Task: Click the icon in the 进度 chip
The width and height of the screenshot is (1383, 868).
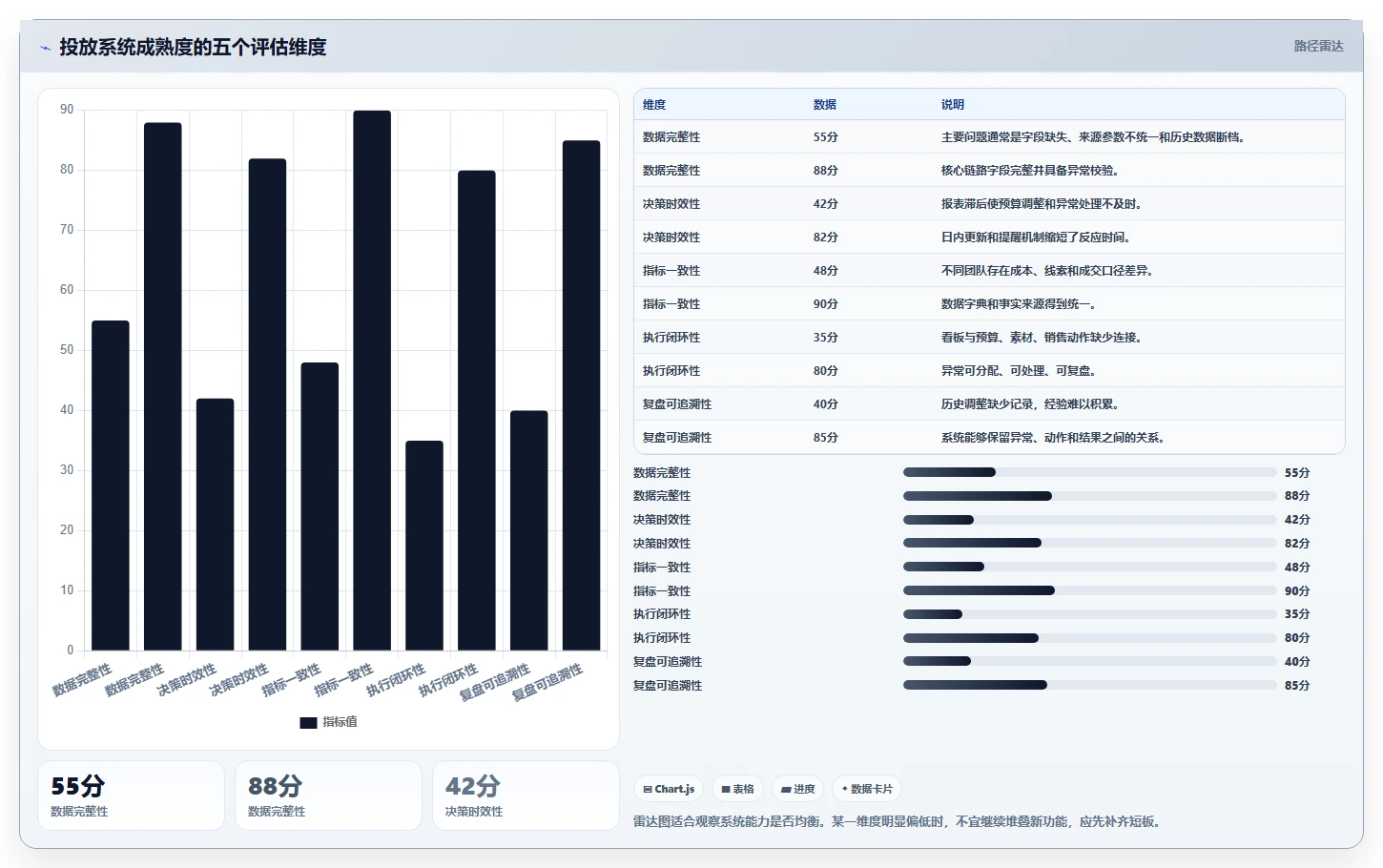Action: (x=786, y=789)
